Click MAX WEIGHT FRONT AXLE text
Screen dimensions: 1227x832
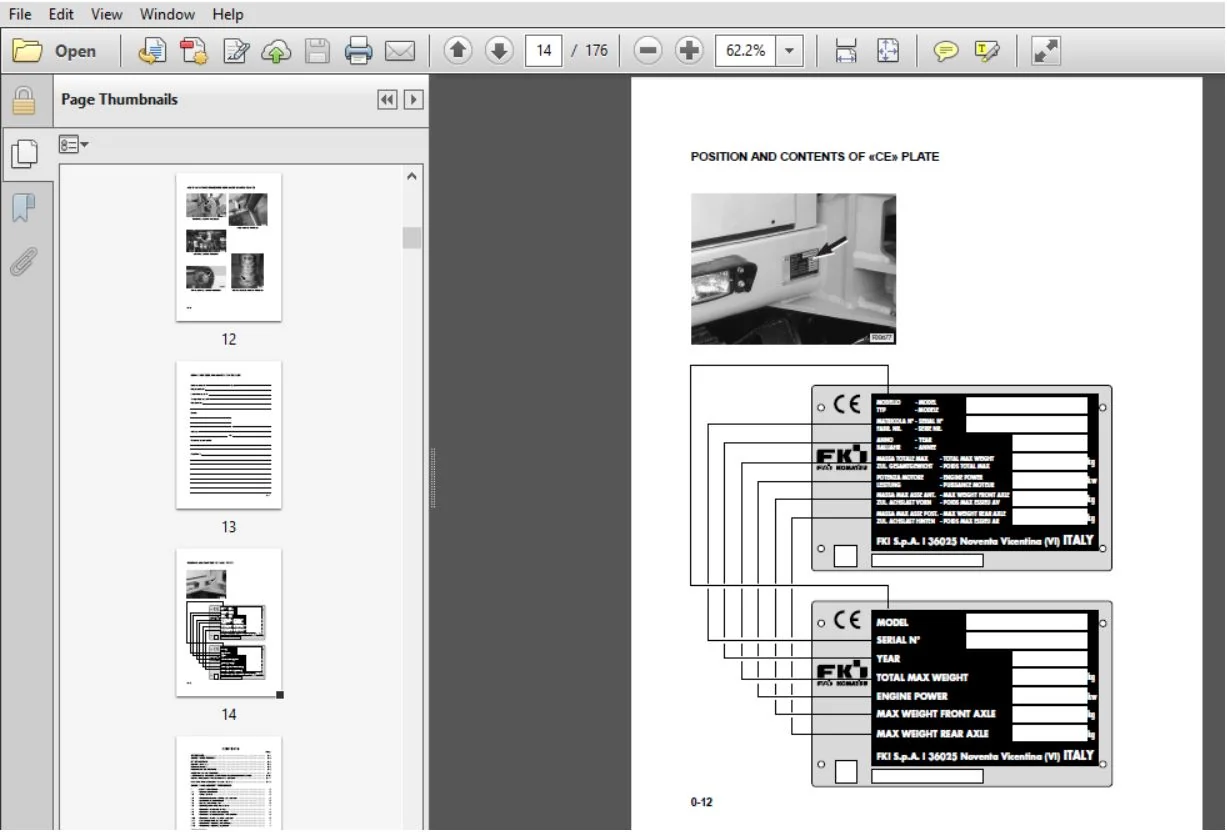936,714
